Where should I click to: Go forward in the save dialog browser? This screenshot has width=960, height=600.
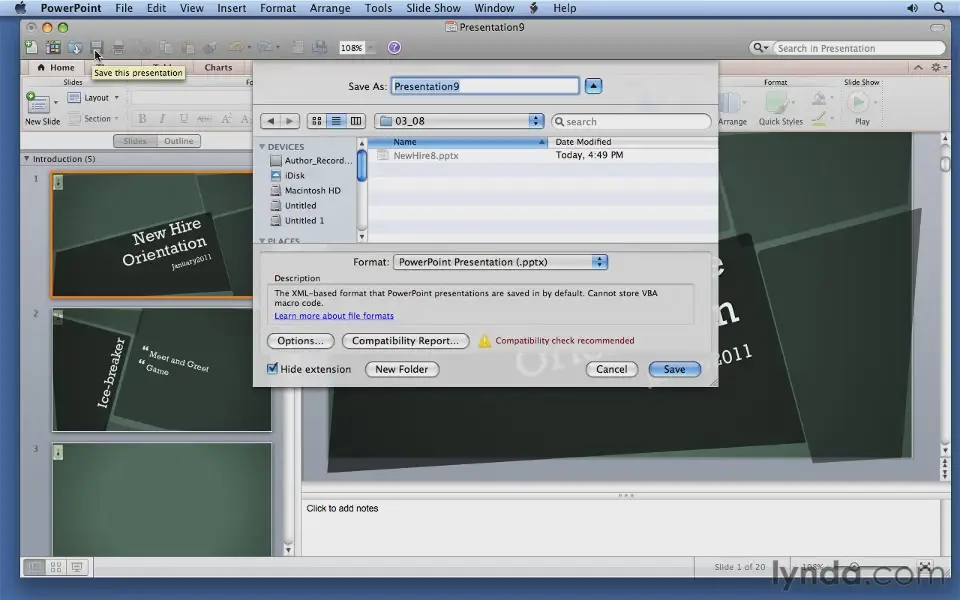tap(290, 121)
